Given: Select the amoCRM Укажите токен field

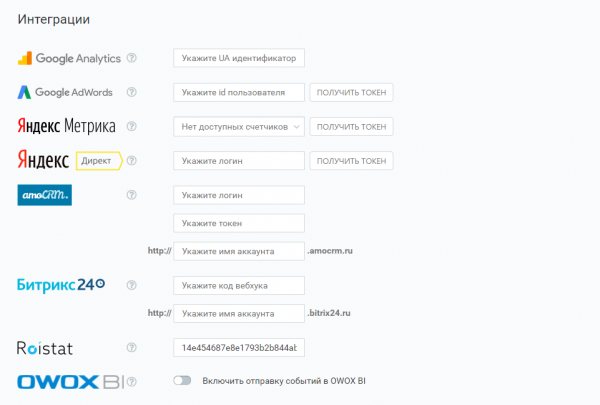Looking at the screenshot, I should pos(239,223).
